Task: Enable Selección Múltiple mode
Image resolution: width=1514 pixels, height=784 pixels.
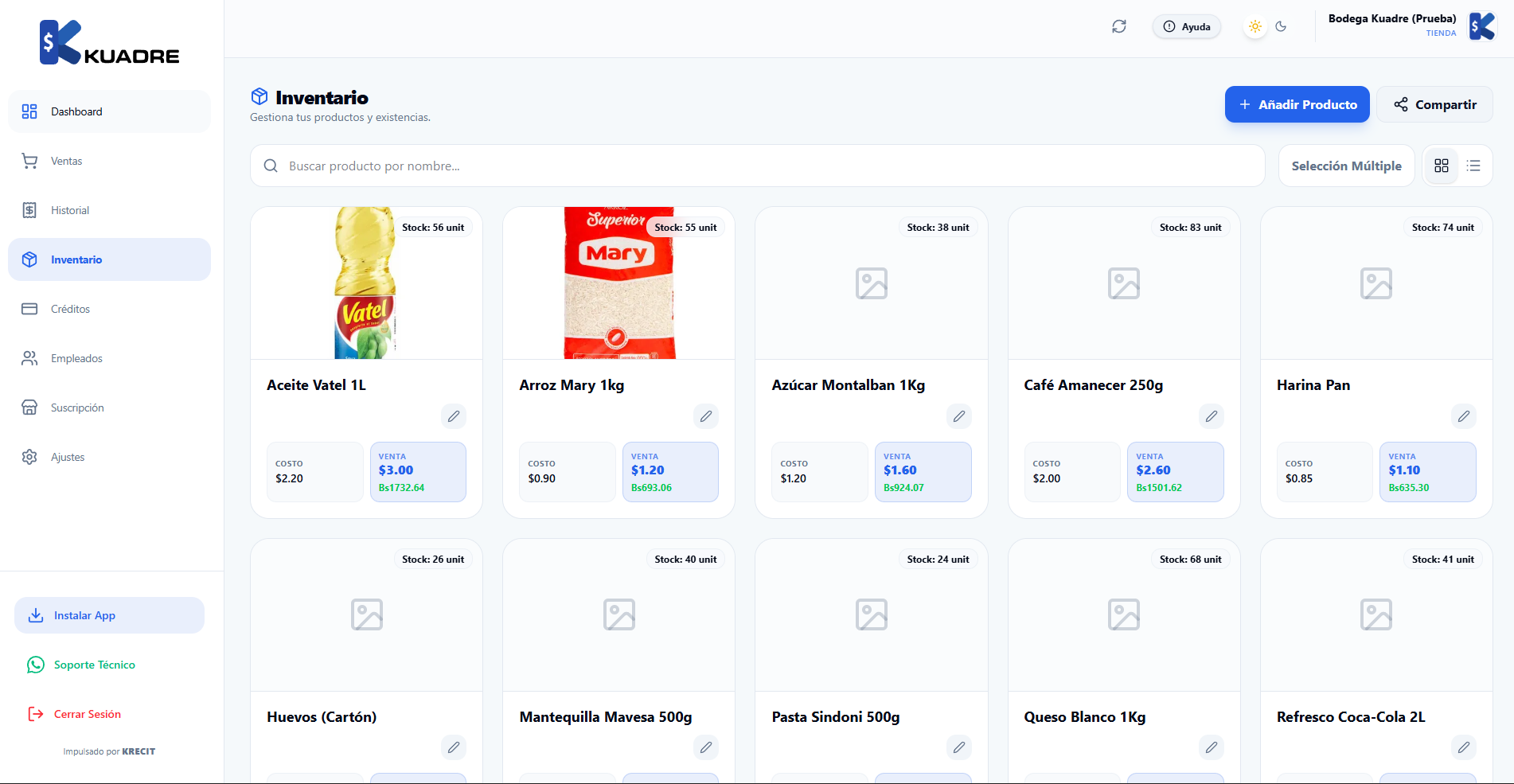Action: pos(1346,166)
